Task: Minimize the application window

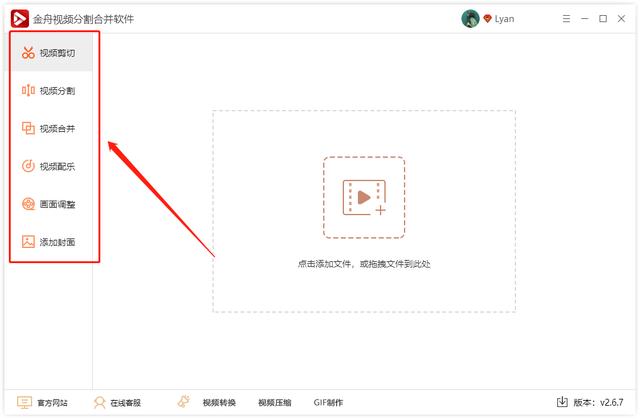Action: (584, 19)
